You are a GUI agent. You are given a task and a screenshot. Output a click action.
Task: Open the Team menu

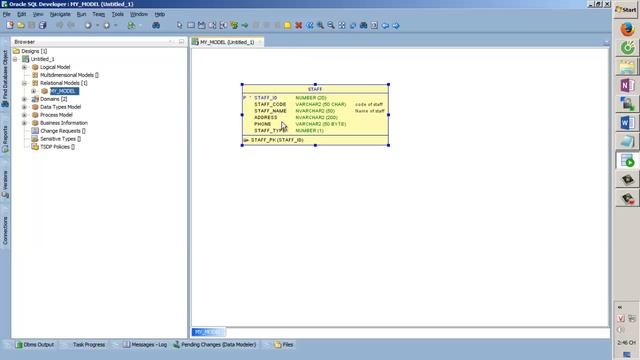coord(98,14)
